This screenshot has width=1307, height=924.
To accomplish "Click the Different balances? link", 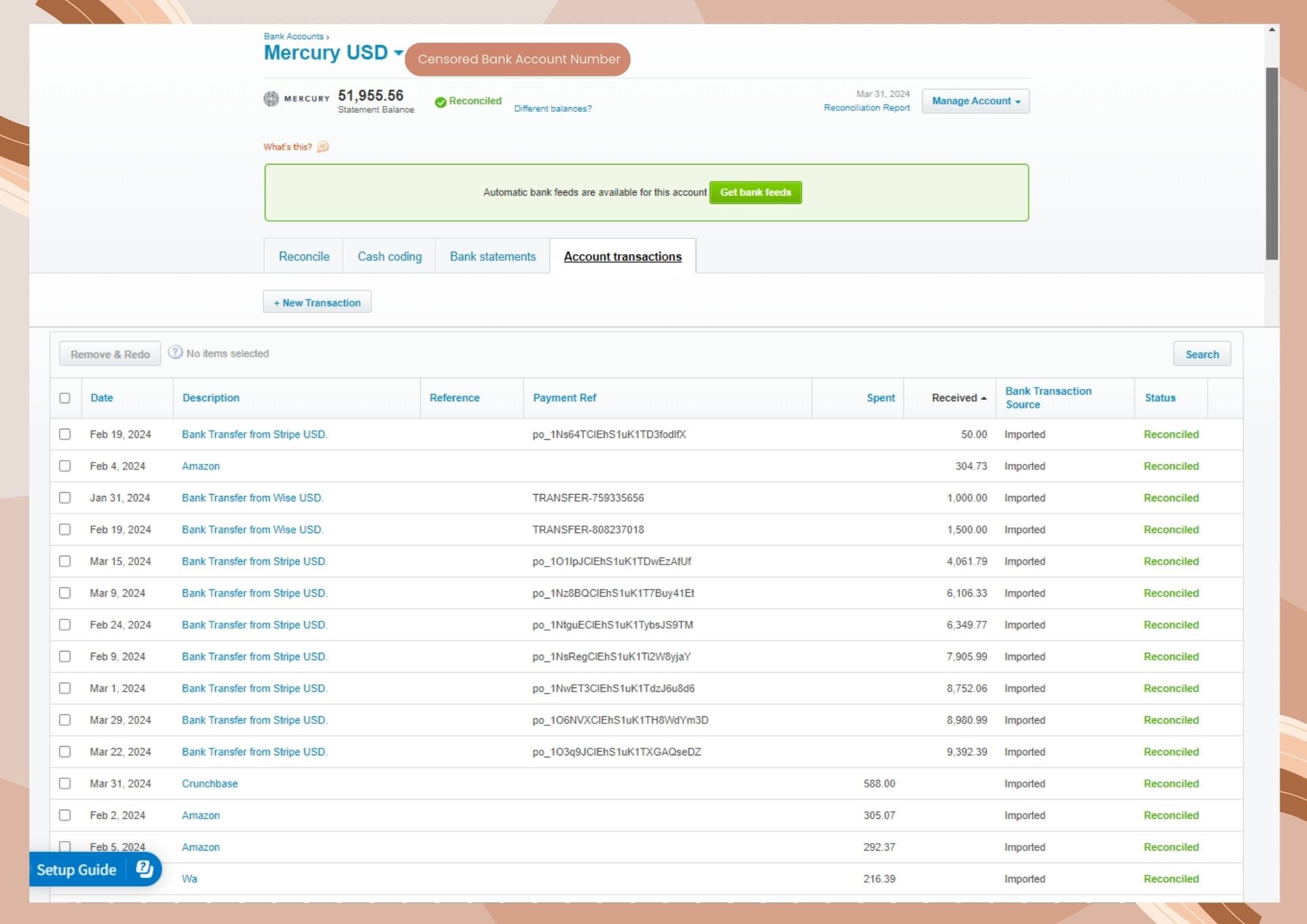I will click(553, 108).
